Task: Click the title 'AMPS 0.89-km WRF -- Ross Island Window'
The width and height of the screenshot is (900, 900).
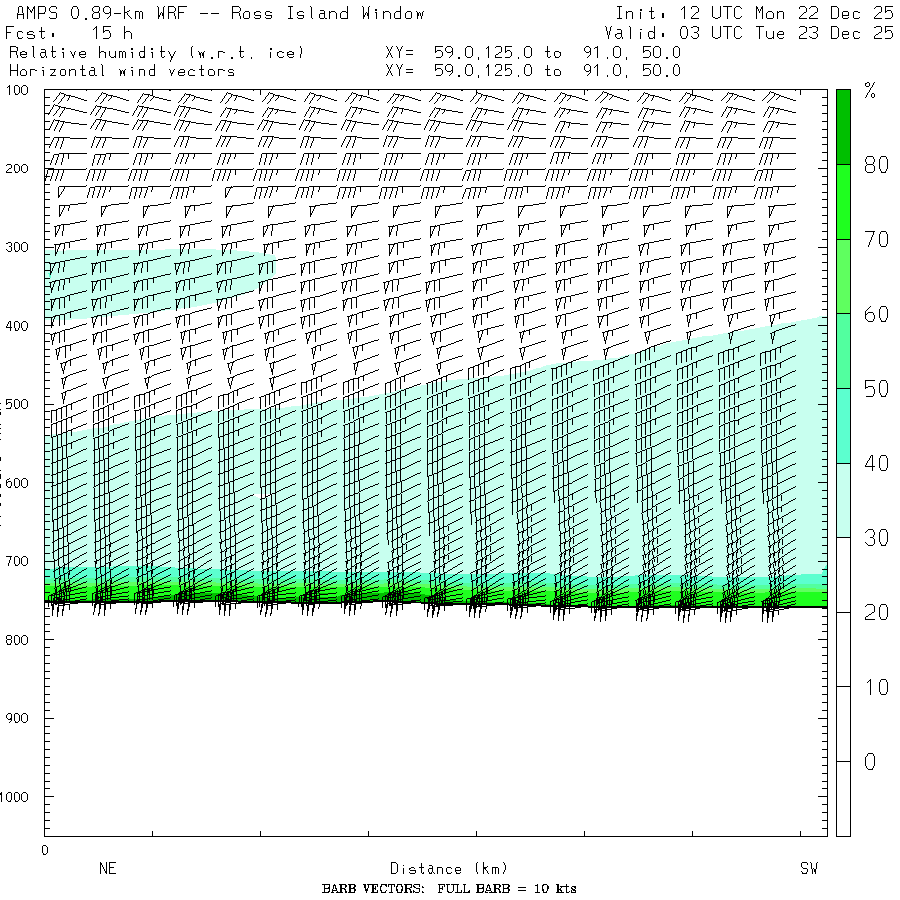Action: pos(220,13)
